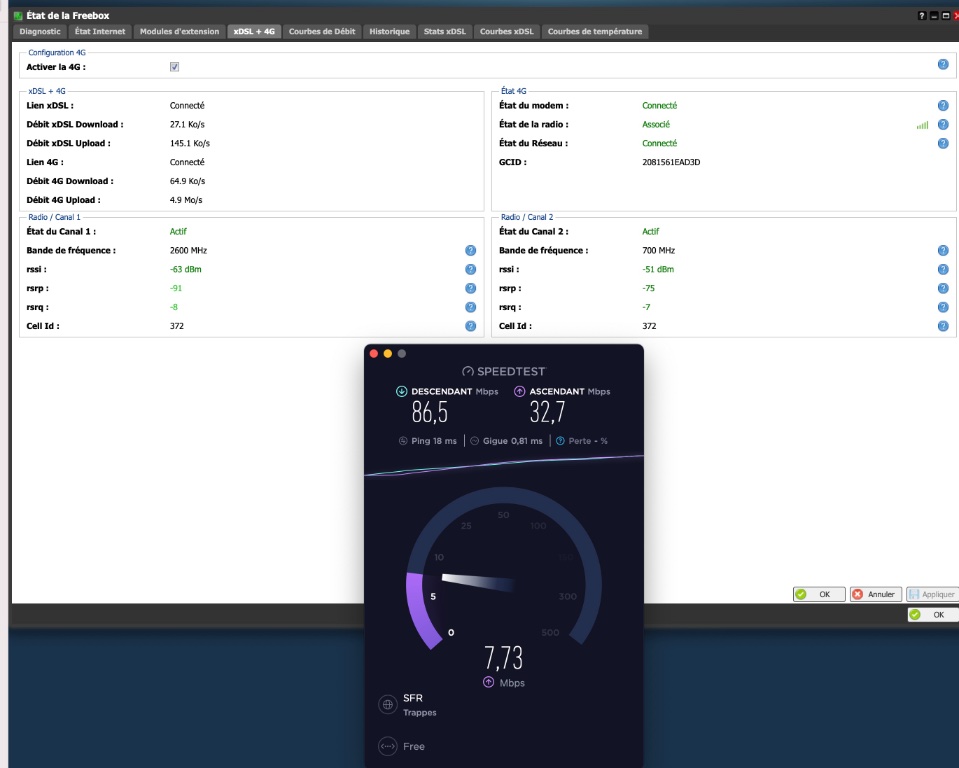This screenshot has height=768, width=959.
Task: Click the radio signal strength bars indicator
Action: (922, 125)
